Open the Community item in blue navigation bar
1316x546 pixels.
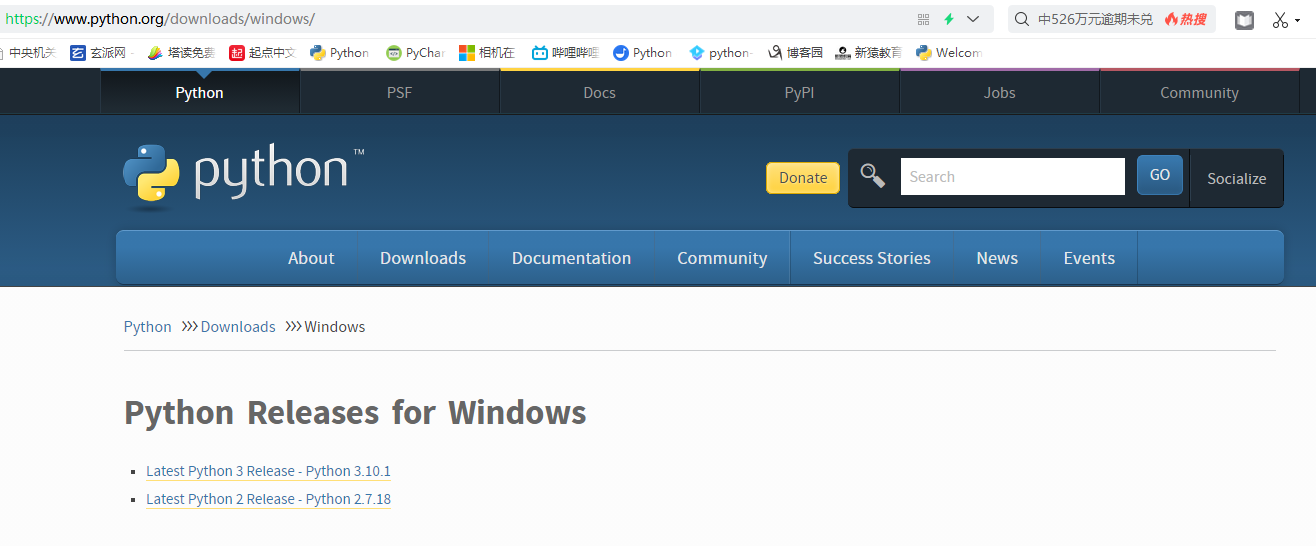722,258
